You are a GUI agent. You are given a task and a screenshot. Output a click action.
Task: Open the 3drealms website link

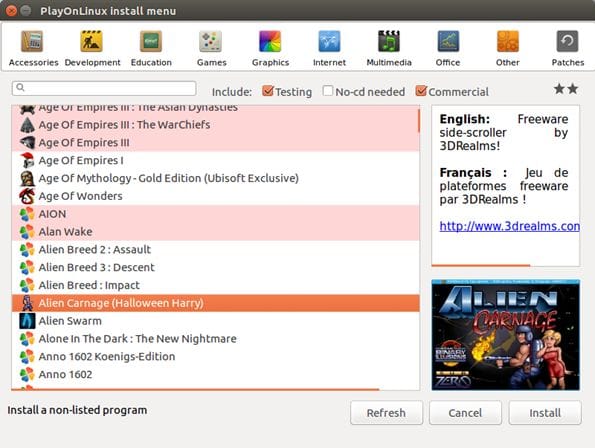tap(509, 226)
